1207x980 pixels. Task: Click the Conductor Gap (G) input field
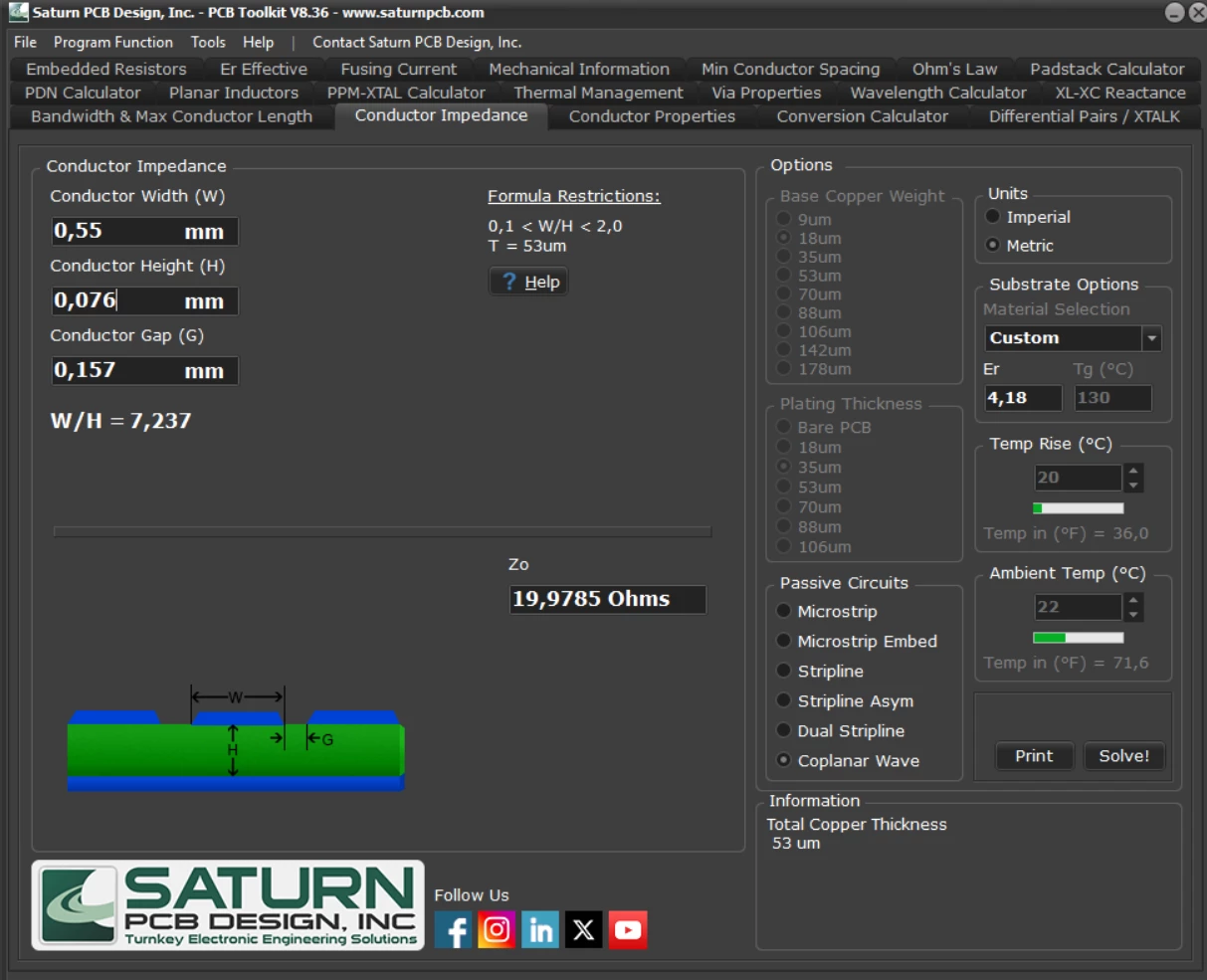point(145,370)
